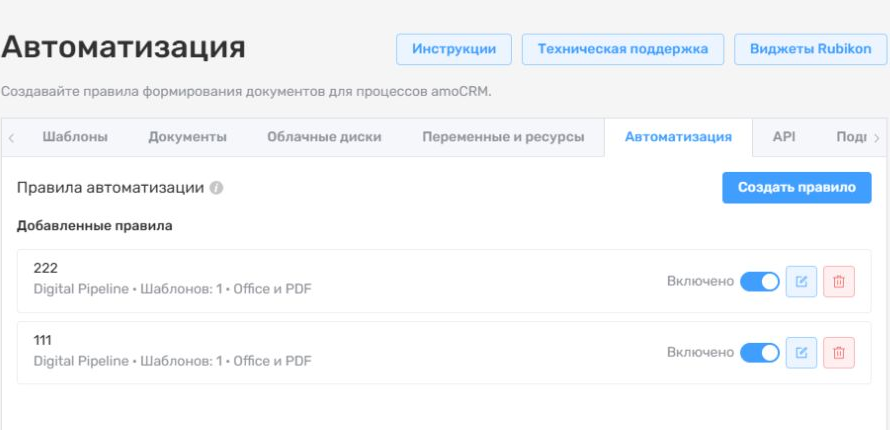This screenshot has width=890, height=430.
Task: Delete the rule named 111
Action: pyautogui.click(x=838, y=353)
